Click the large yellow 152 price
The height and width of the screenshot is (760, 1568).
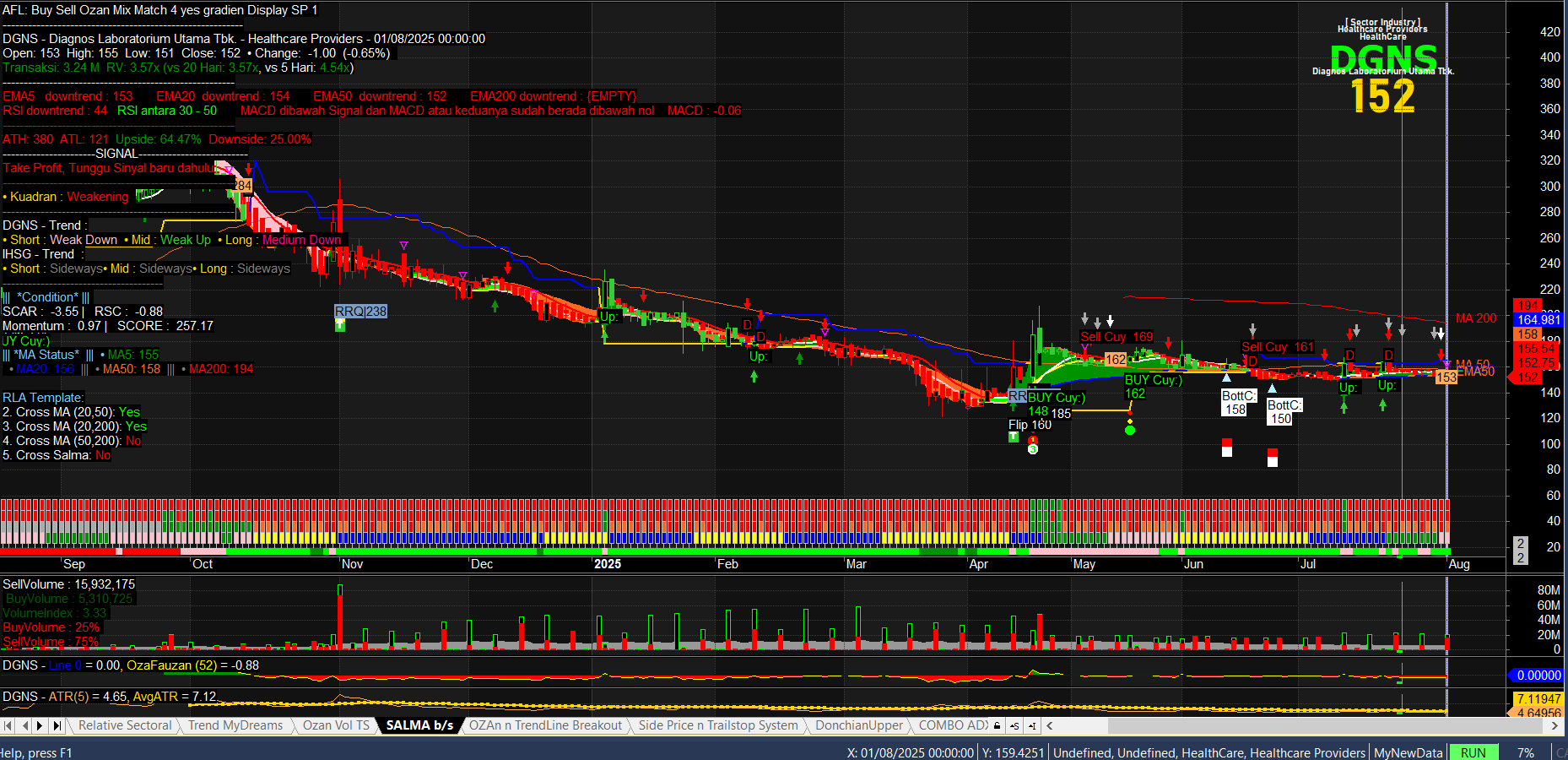tap(1382, 95)
